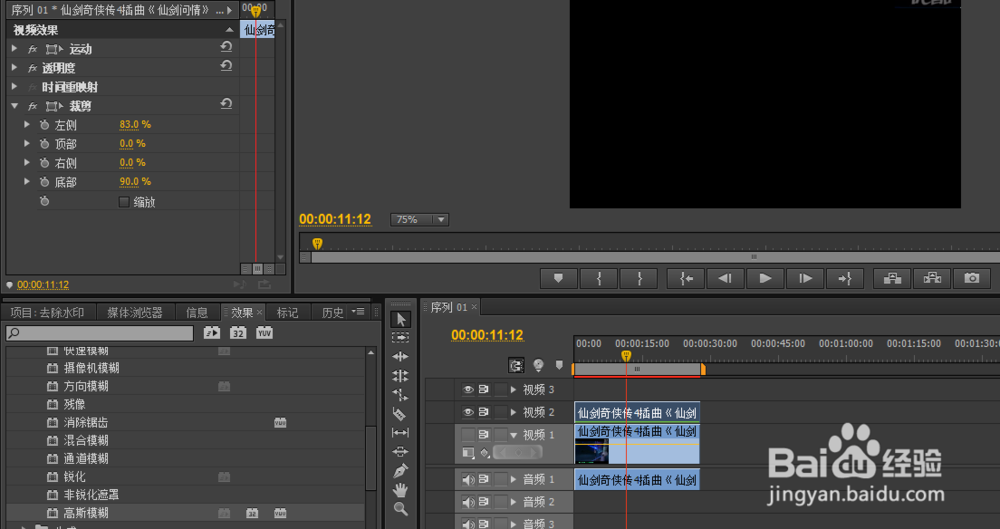Click the Step Back button
Screen dimensions: 1000x529
[x=725, y=278]
